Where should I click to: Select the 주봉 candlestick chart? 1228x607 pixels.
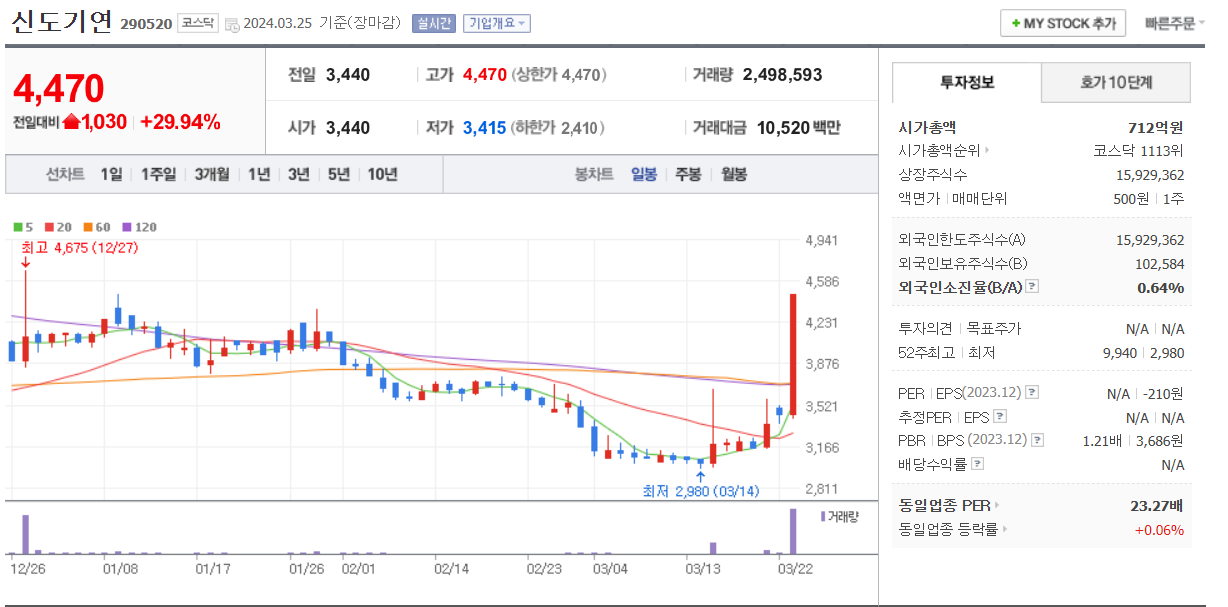tap(688, 174)
